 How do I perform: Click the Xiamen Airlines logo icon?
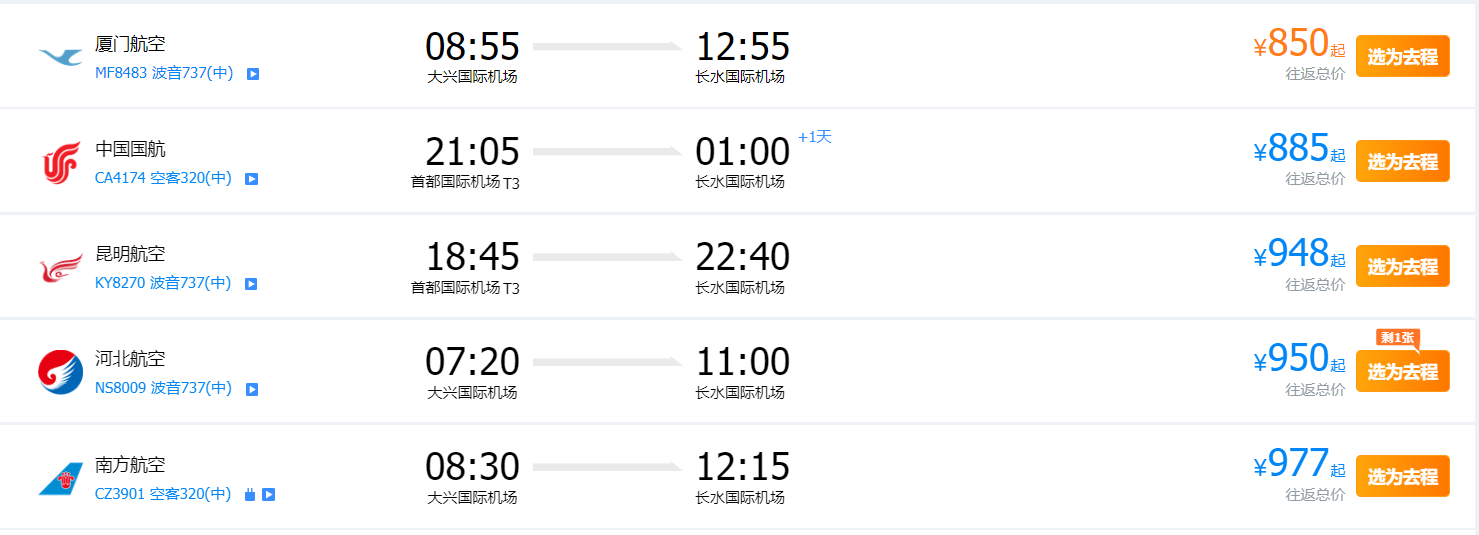pyautogui.click(x=60, y=55)
